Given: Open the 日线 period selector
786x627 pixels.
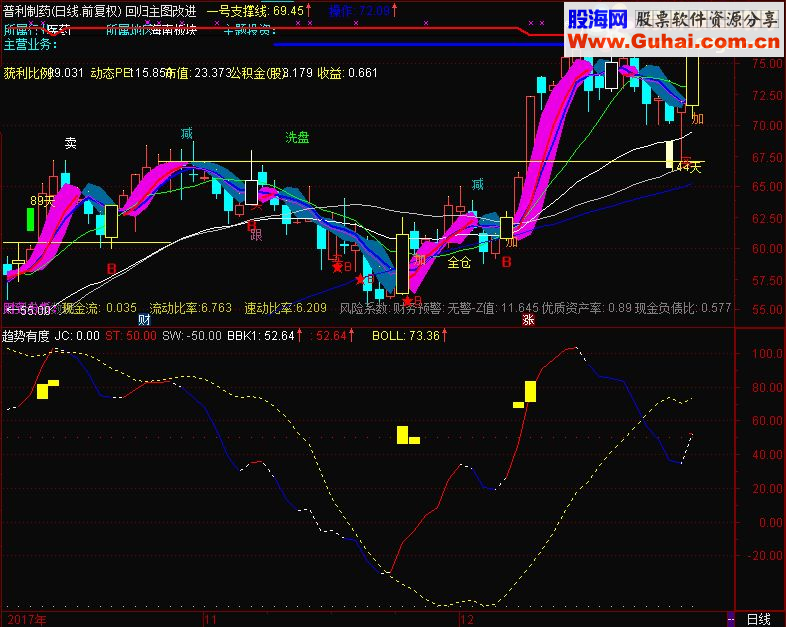Looking at the screenshot, I should point(758,619).
